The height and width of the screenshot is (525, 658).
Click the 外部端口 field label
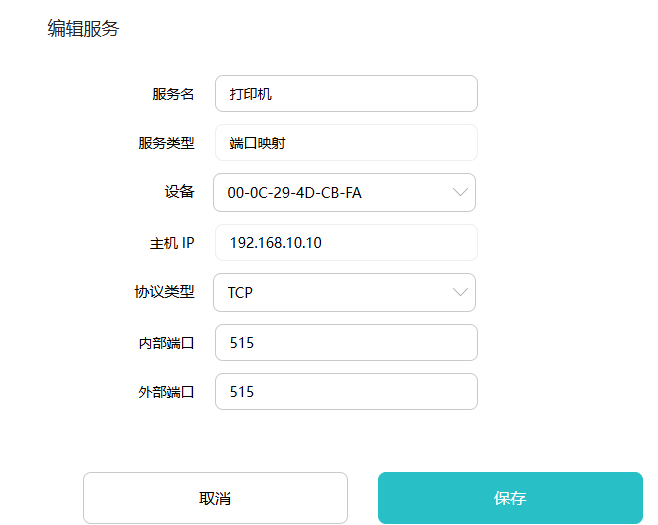(x=166, y=392)
